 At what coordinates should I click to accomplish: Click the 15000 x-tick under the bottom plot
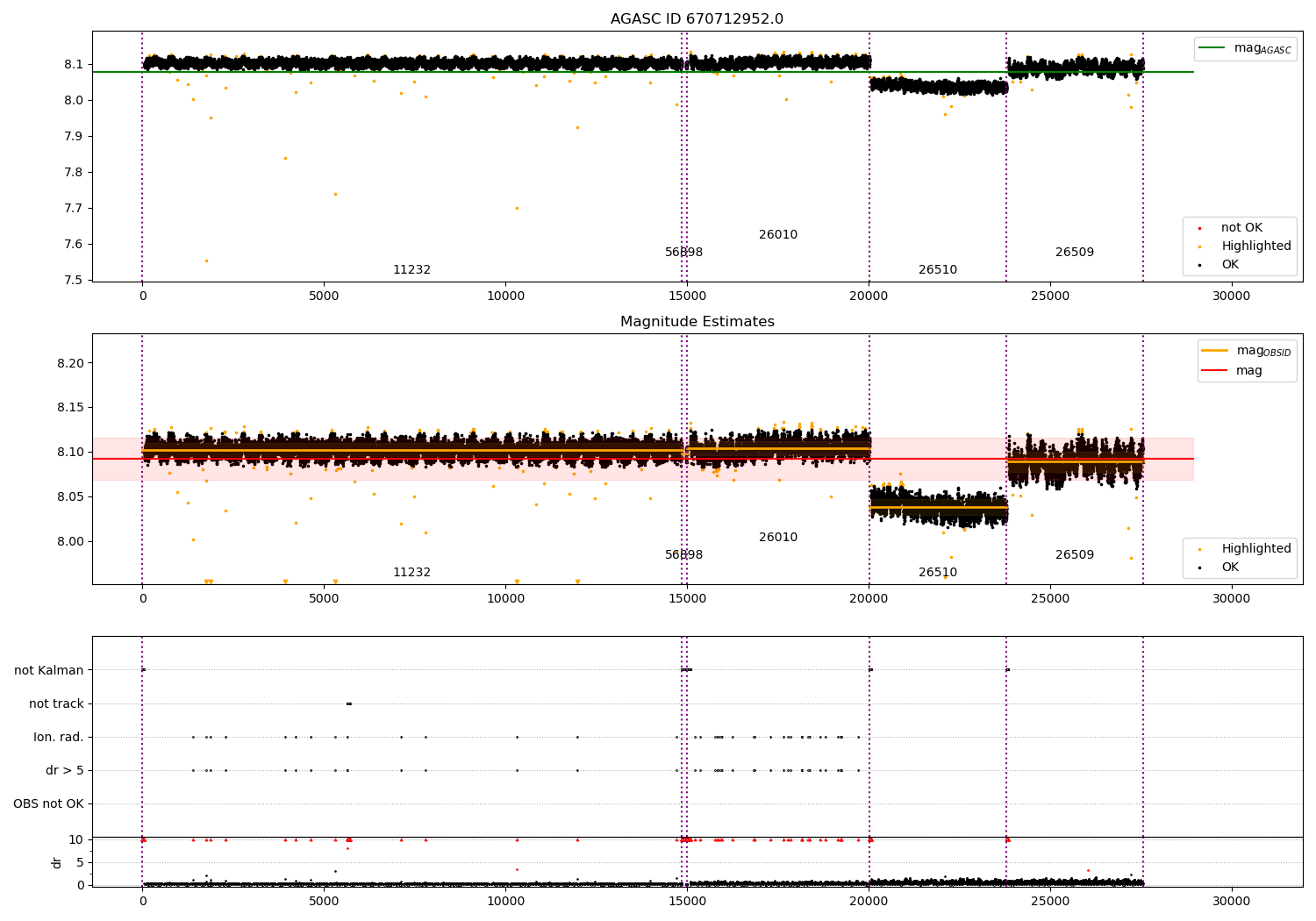687,902
